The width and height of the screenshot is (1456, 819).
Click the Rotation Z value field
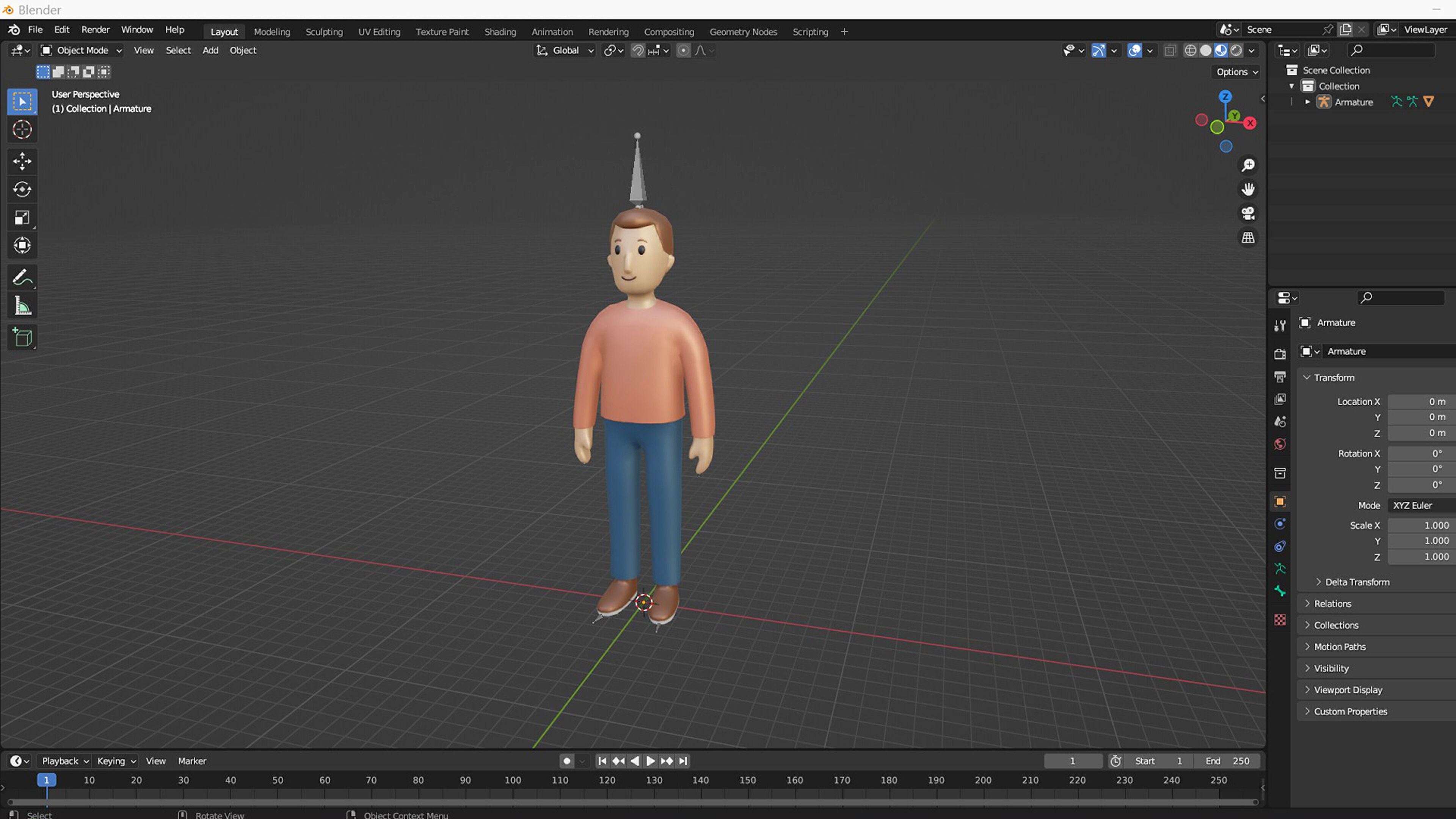click(x=1421, y=485)
